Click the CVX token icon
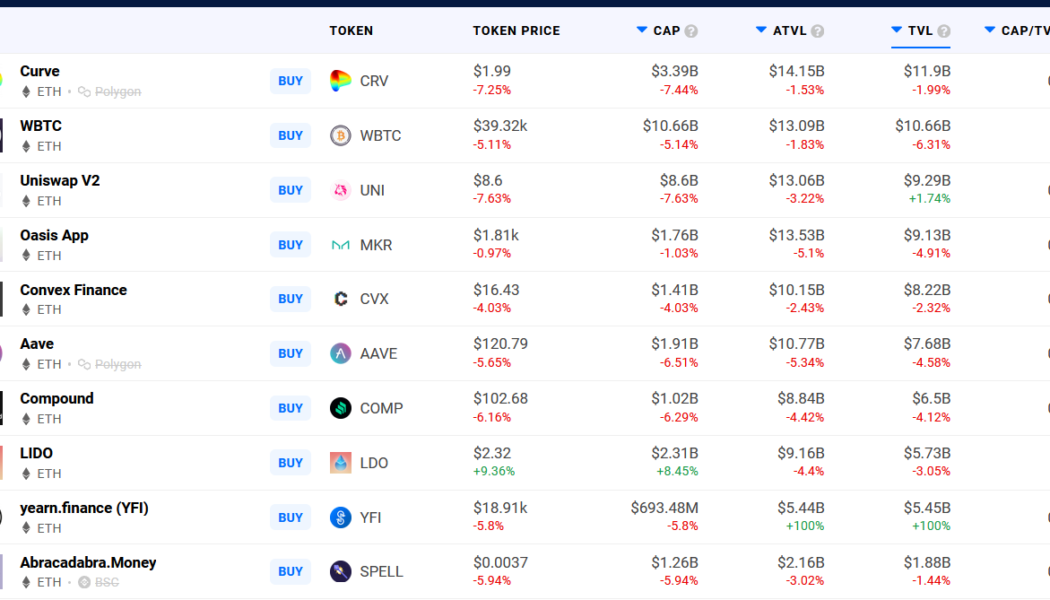 click(x=341, y=299)
